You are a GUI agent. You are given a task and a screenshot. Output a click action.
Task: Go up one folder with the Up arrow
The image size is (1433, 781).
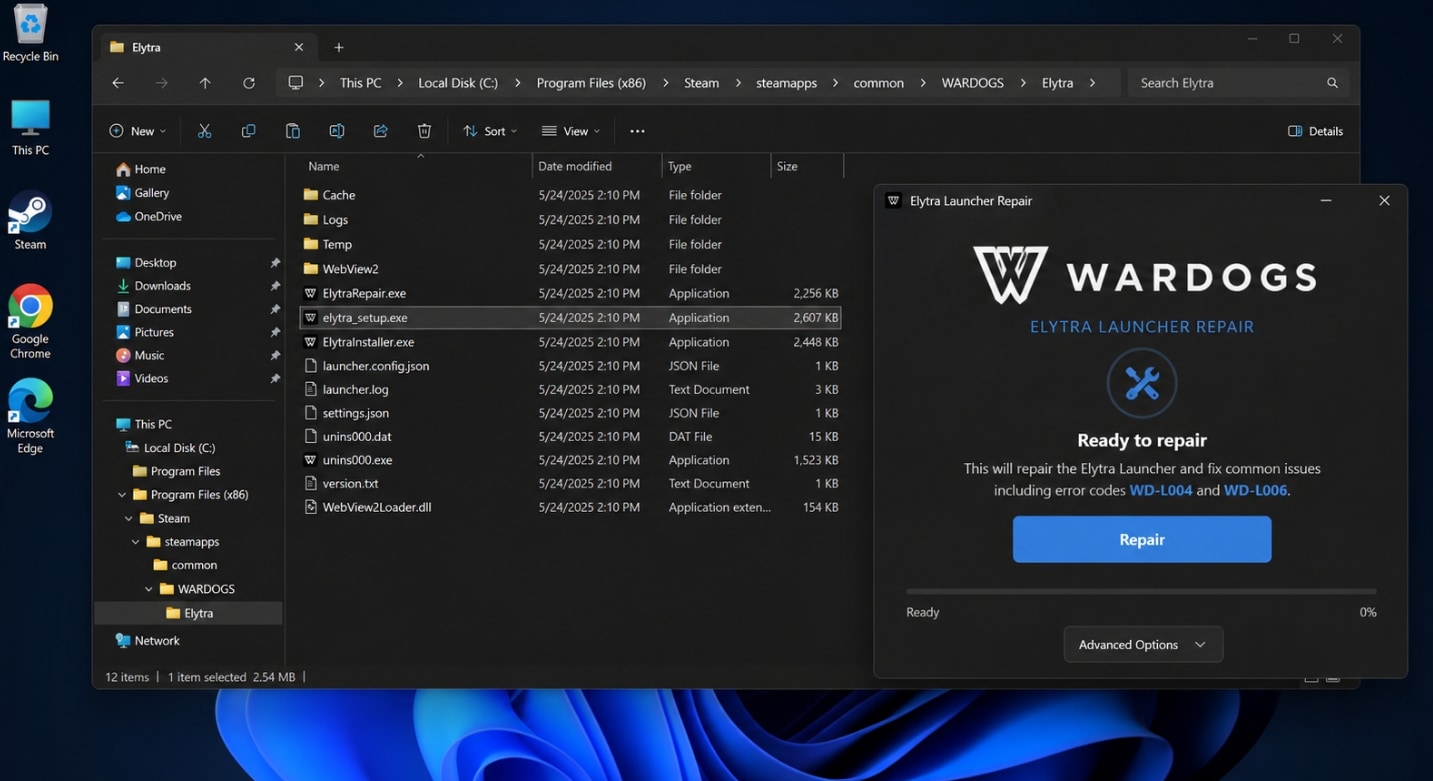tap(205, 83)
